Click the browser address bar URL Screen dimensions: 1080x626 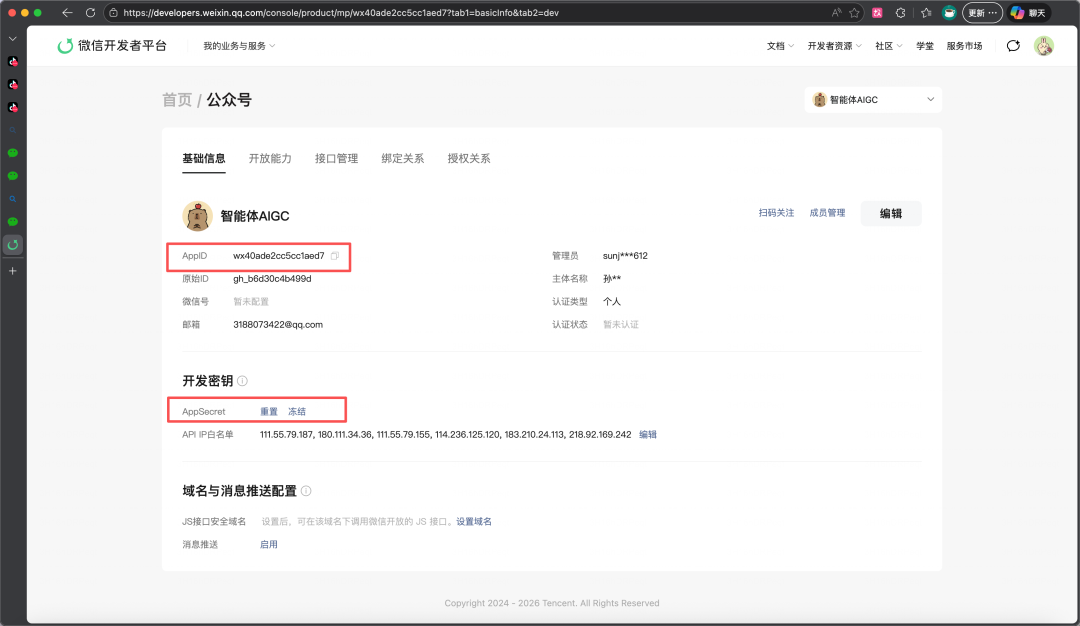[x=341, y=12]
